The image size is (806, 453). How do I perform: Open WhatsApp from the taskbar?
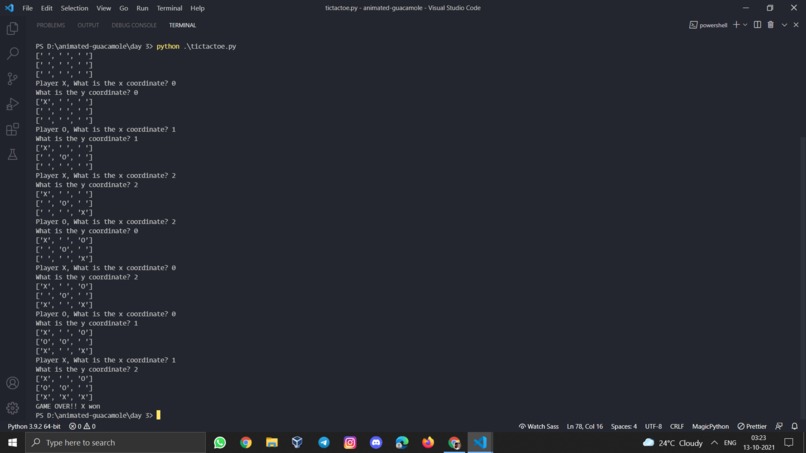[219, 442]
